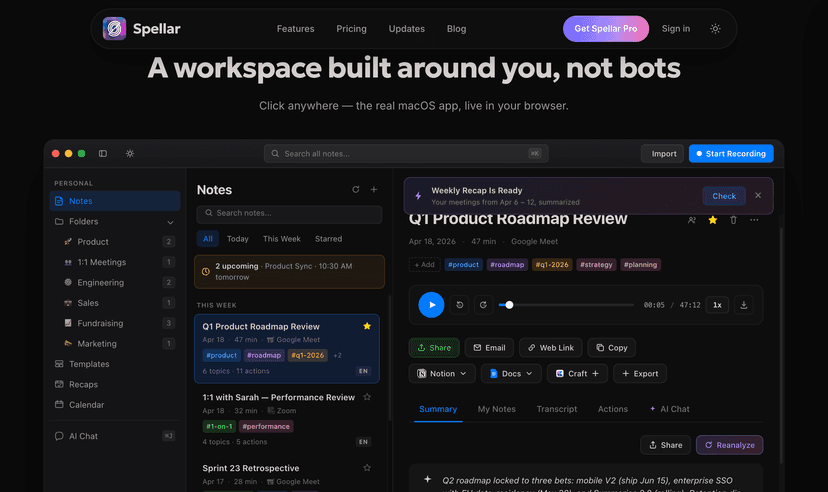Toggle the website light/dark theme sun icon
828x492 pixels.
715,29
